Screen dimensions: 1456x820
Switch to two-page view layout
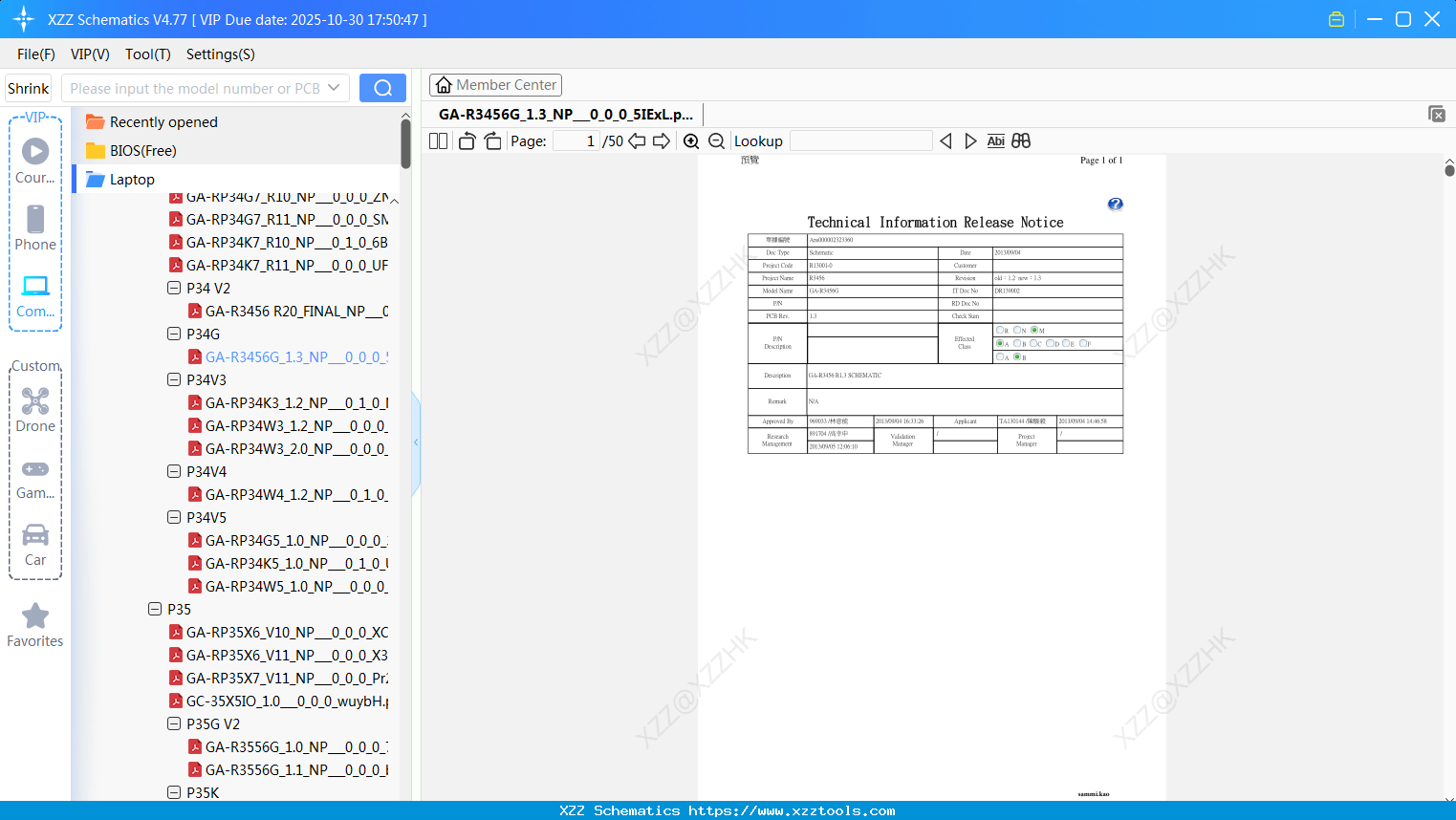click(439, 141)
